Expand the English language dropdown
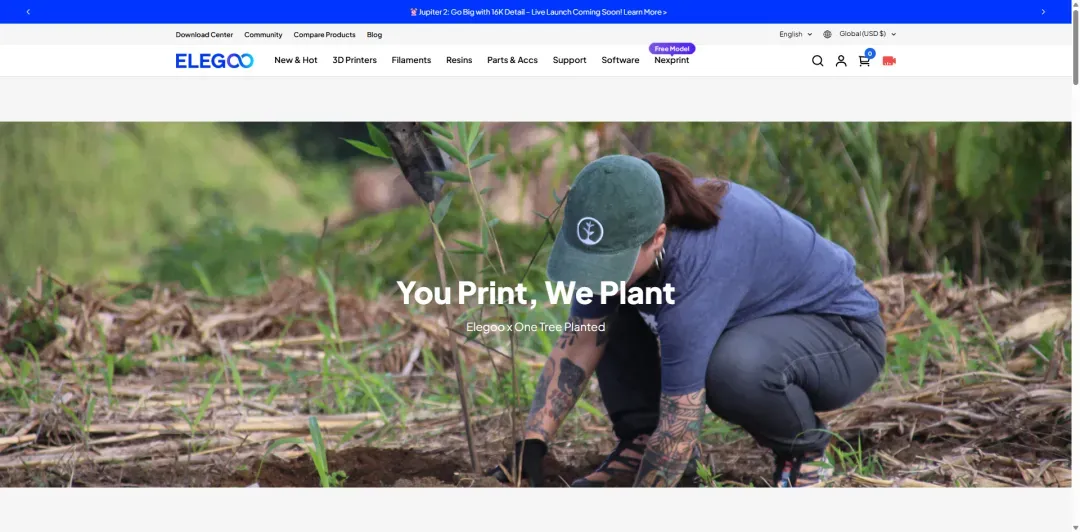 tap(796, 34)
